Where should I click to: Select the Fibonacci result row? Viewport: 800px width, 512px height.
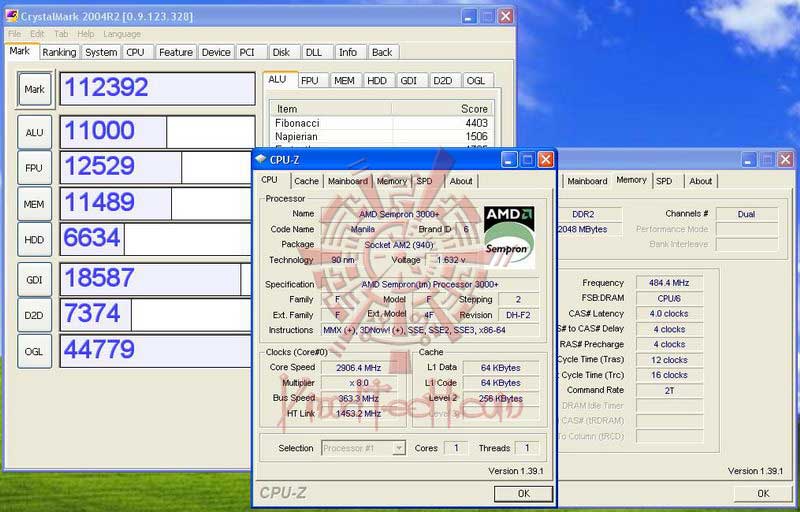click(381, 123)
